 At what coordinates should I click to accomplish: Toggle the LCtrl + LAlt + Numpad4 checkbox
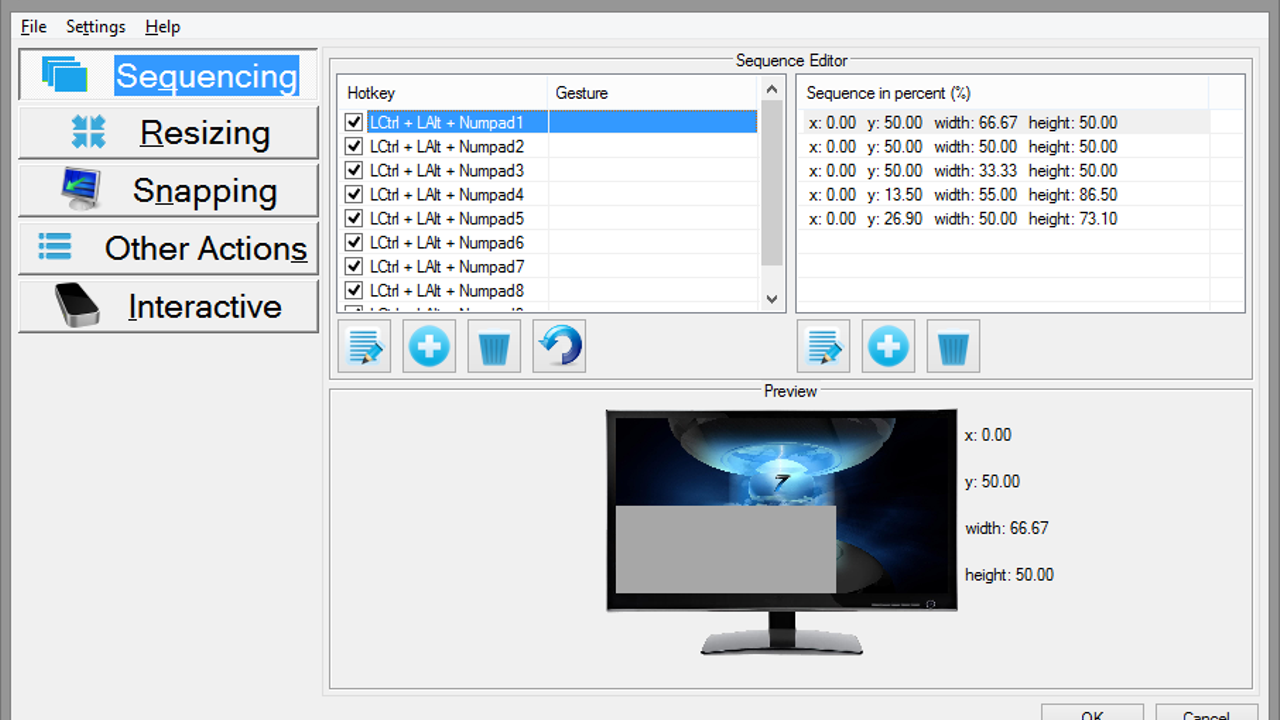click(353, 195)
